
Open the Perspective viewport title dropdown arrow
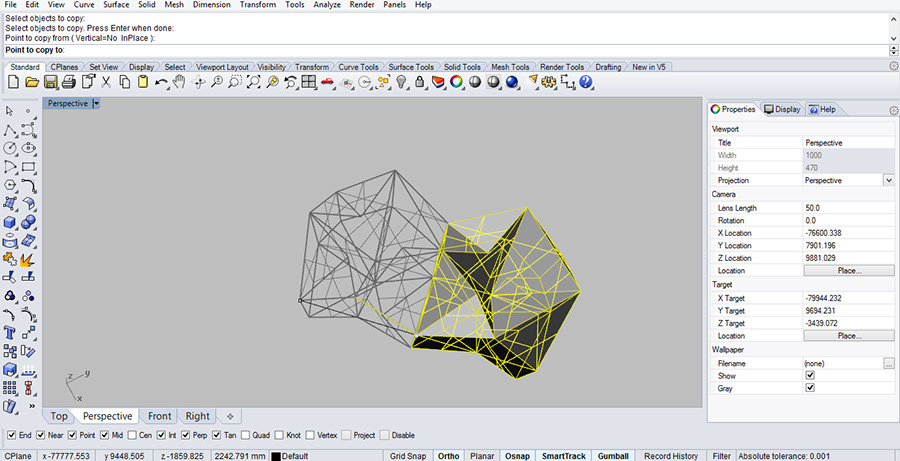tap(96, 103)
